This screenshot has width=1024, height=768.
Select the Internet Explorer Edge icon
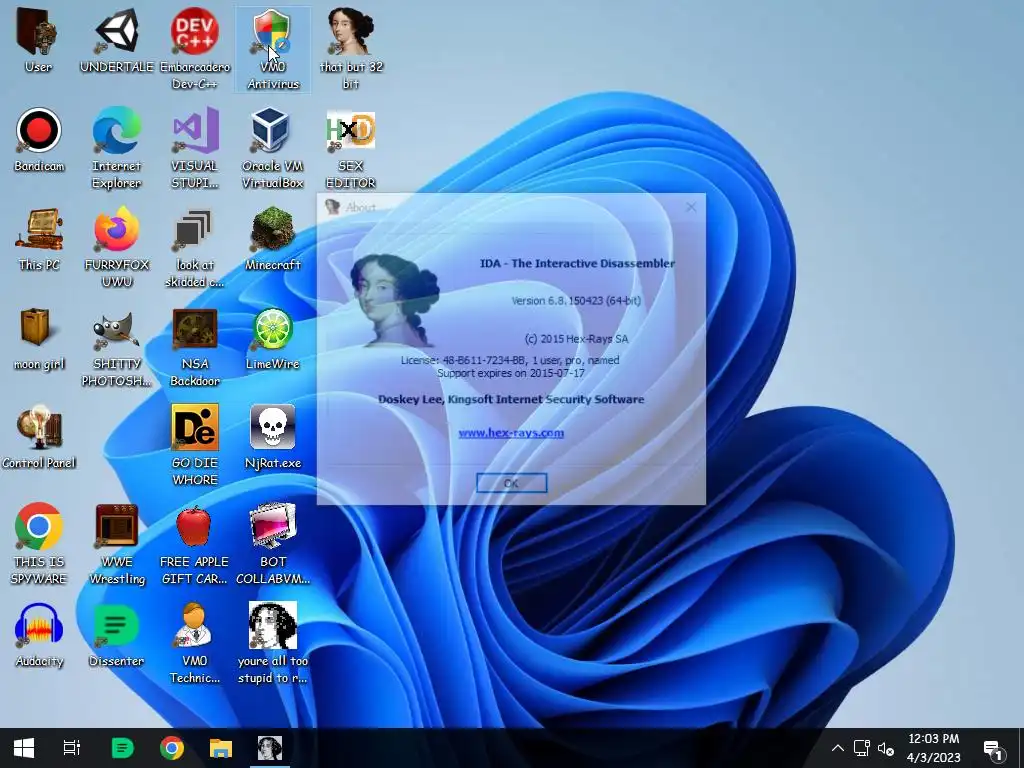click(x=117, y=148)
